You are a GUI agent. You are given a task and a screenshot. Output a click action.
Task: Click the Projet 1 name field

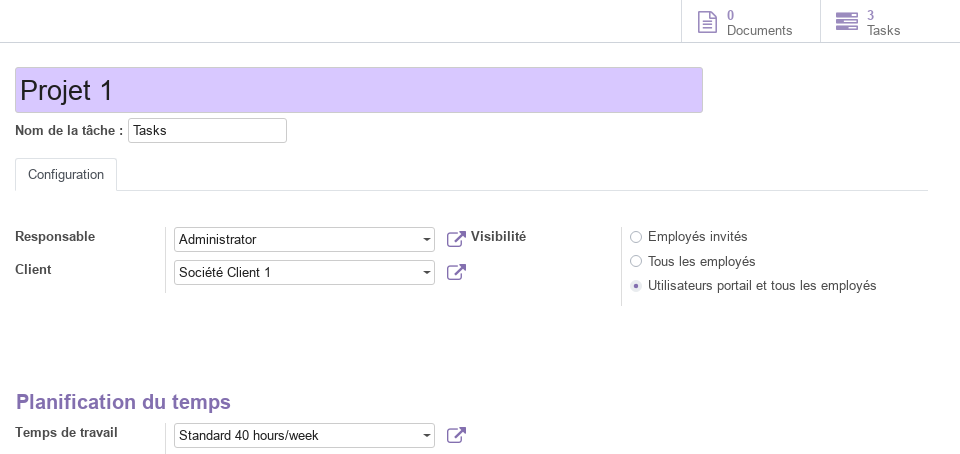point(359,90)
